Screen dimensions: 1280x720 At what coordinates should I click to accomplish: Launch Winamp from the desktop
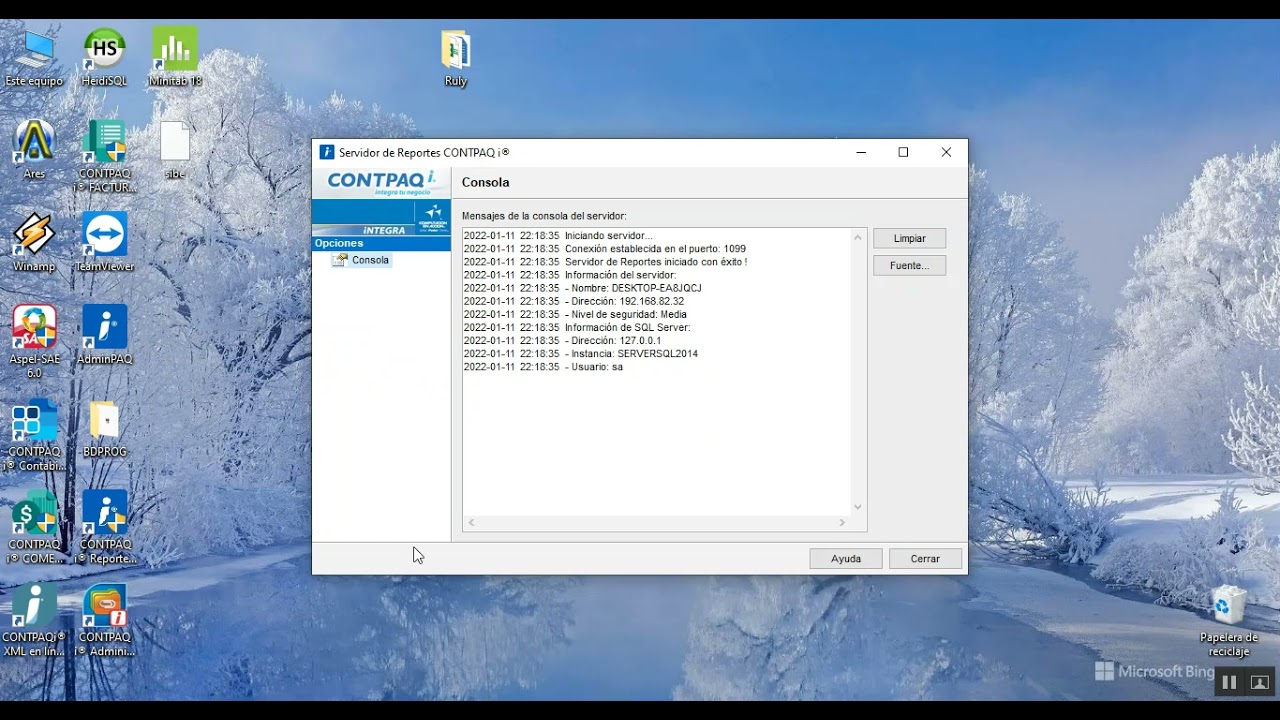[34, 243]
